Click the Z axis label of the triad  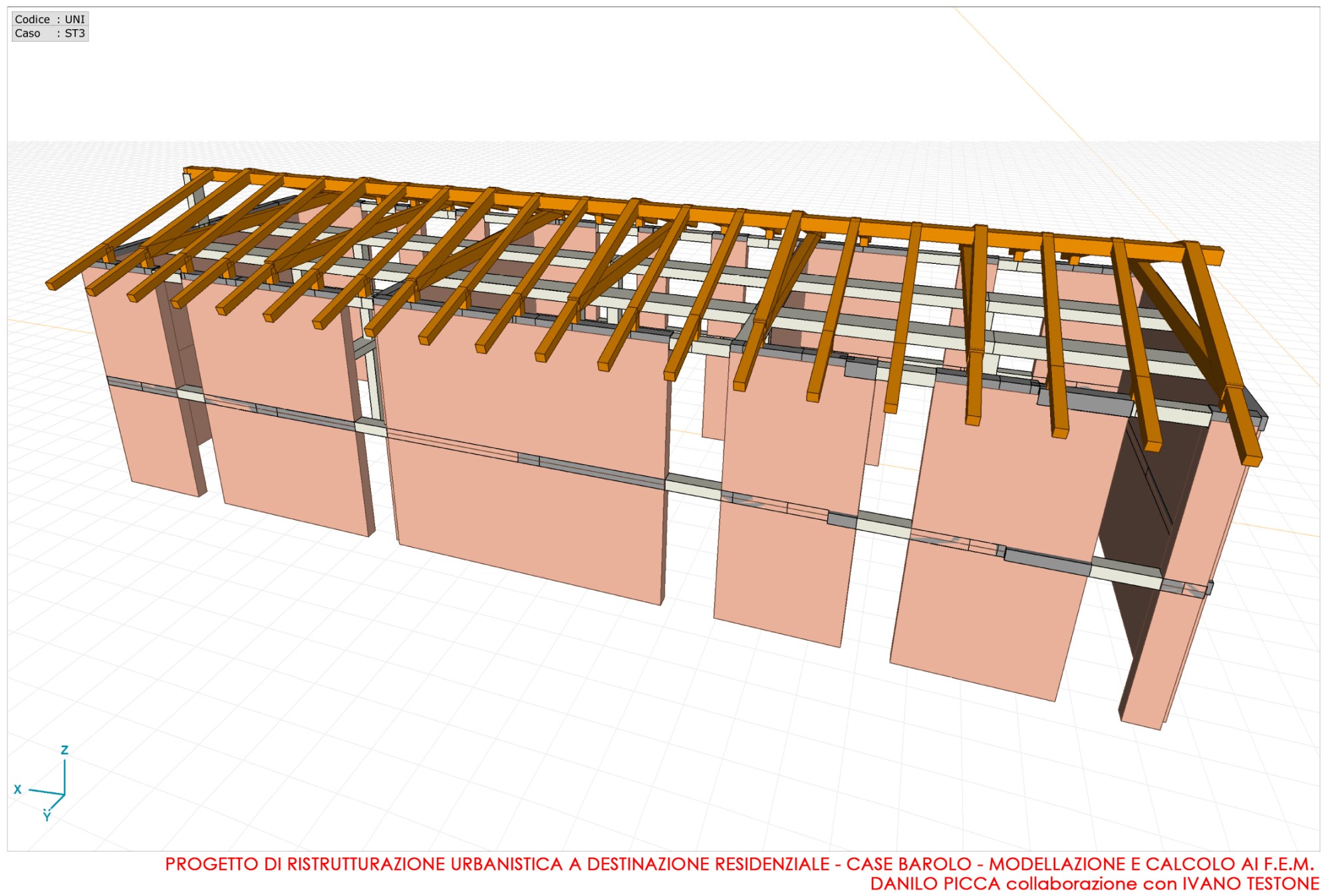[65, 750]
